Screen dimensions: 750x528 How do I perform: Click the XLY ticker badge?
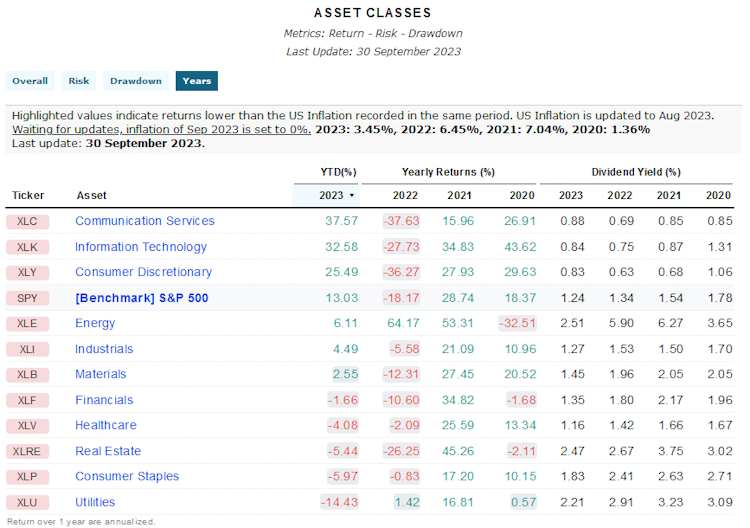click(x=27, y=273)
